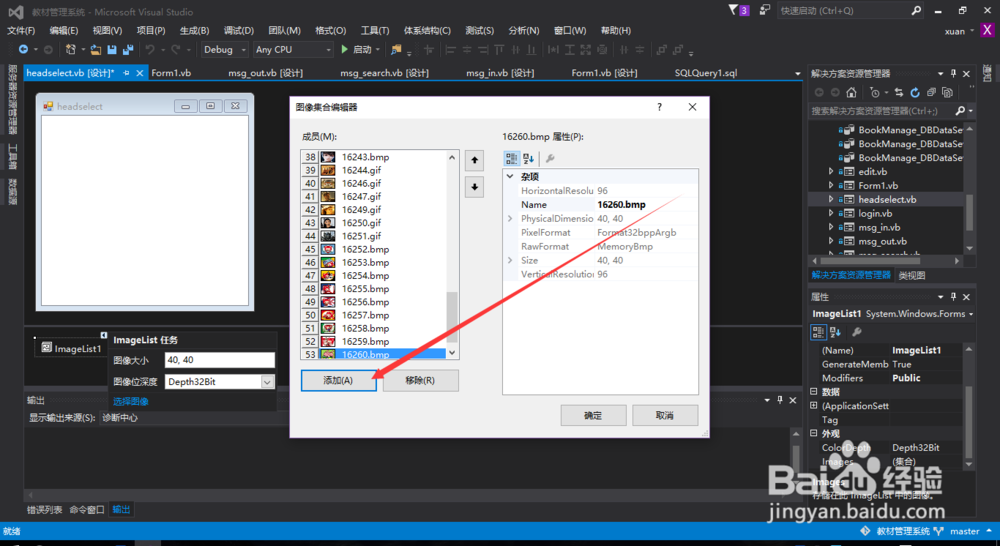The height and width of the screenshot is (546, 1000).
Task: Click the navigate backward toolbar icon
Action: [x=24, y=49]
